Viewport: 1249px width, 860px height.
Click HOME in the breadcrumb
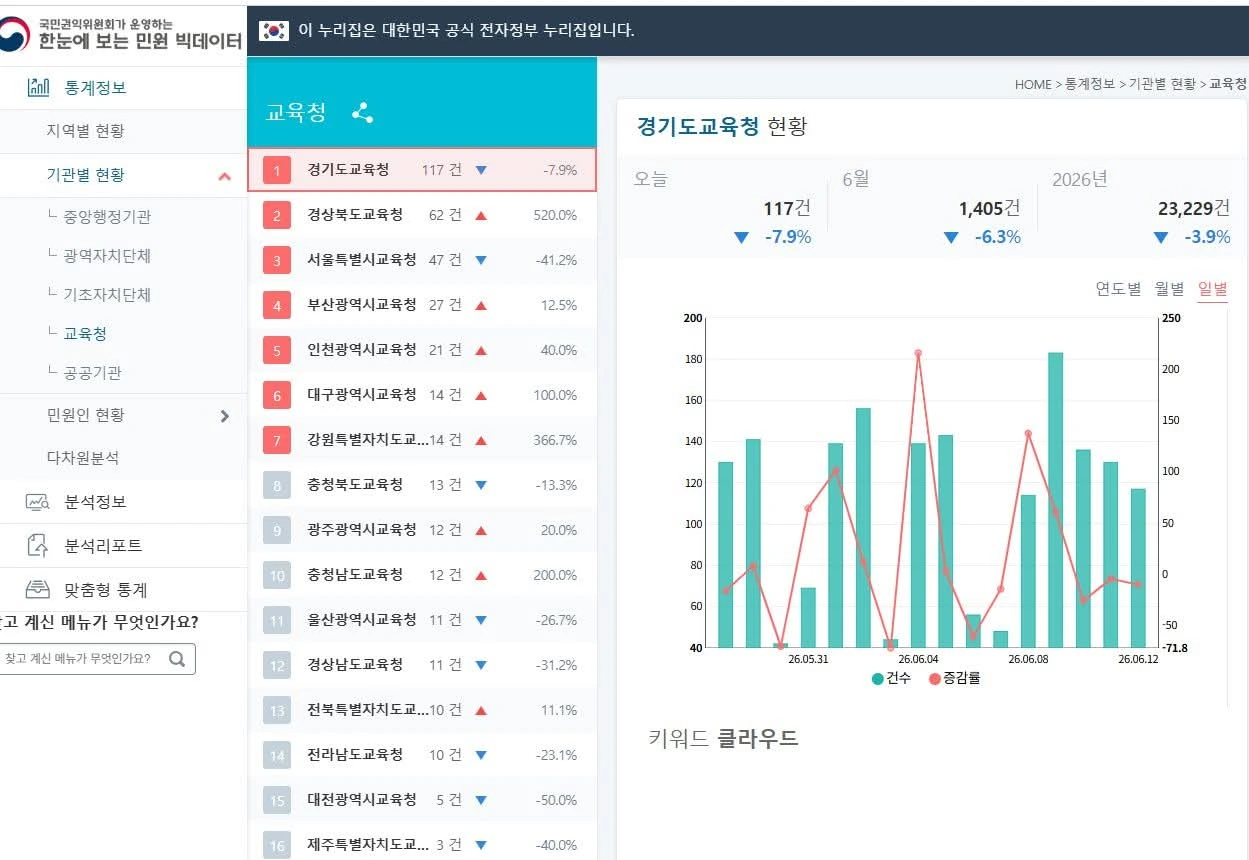tap(1033, 84)
